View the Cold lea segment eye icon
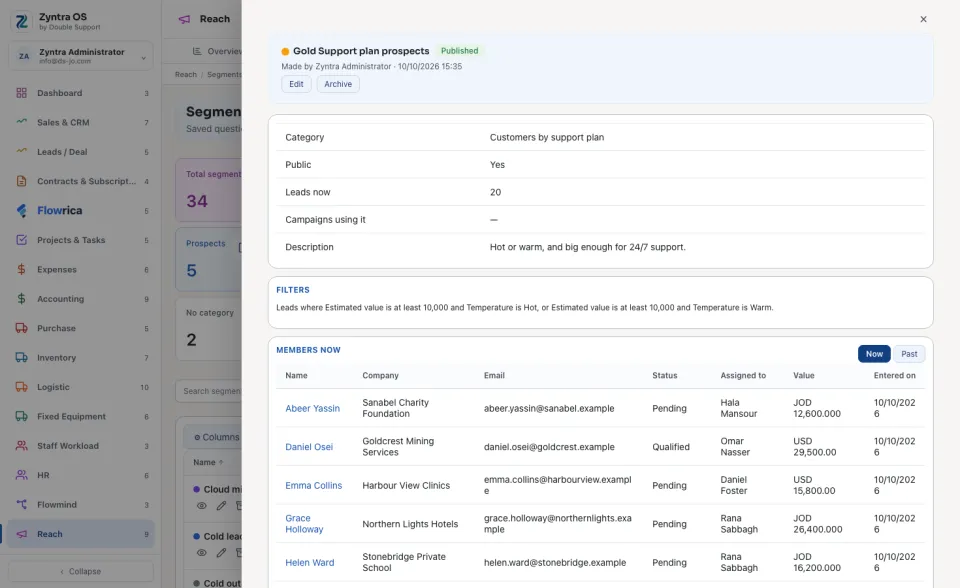Image resolution: width=960 pixels, height=588 pixels. pos(201,552)
